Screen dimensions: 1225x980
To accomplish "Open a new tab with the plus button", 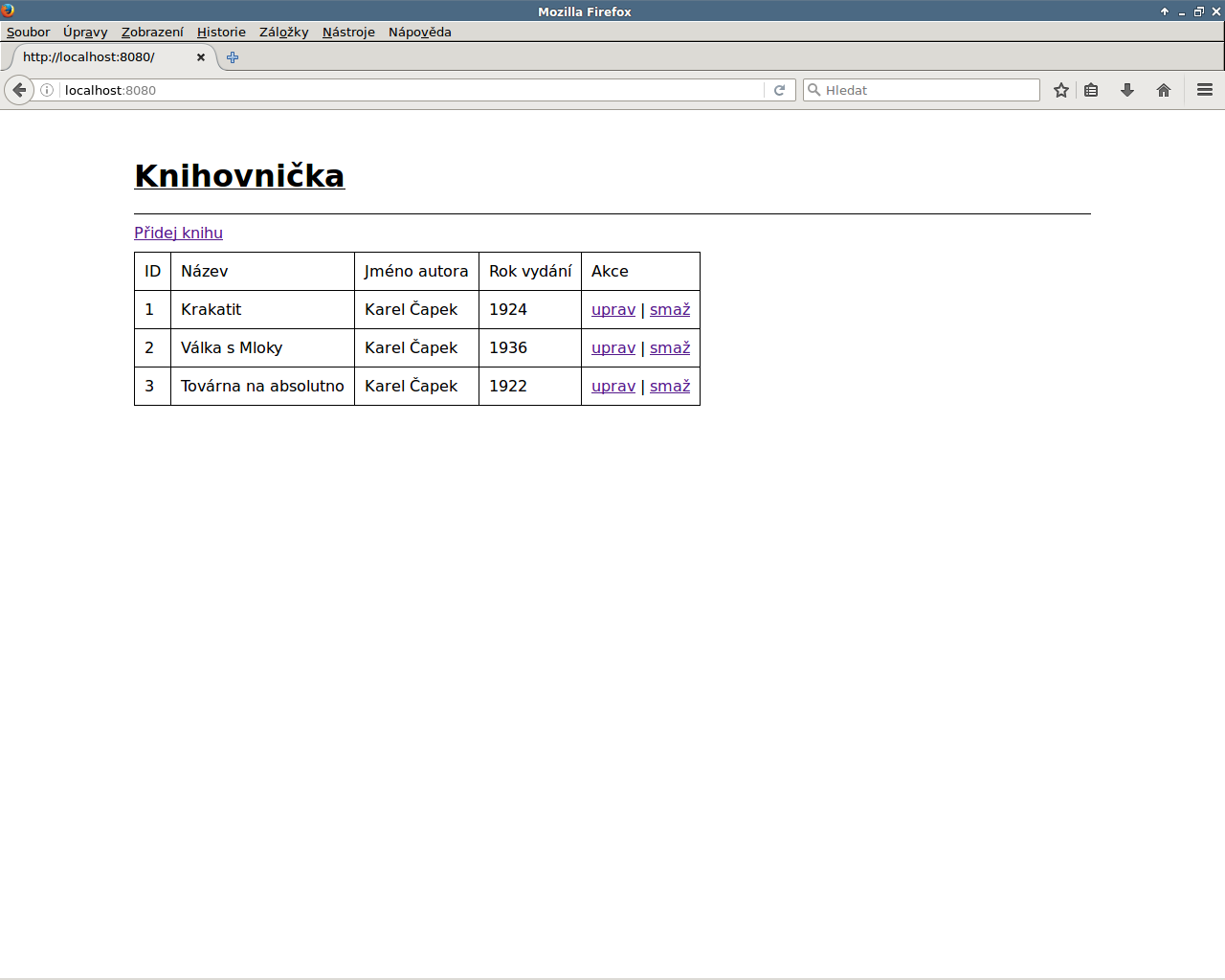I will (233, 57).
